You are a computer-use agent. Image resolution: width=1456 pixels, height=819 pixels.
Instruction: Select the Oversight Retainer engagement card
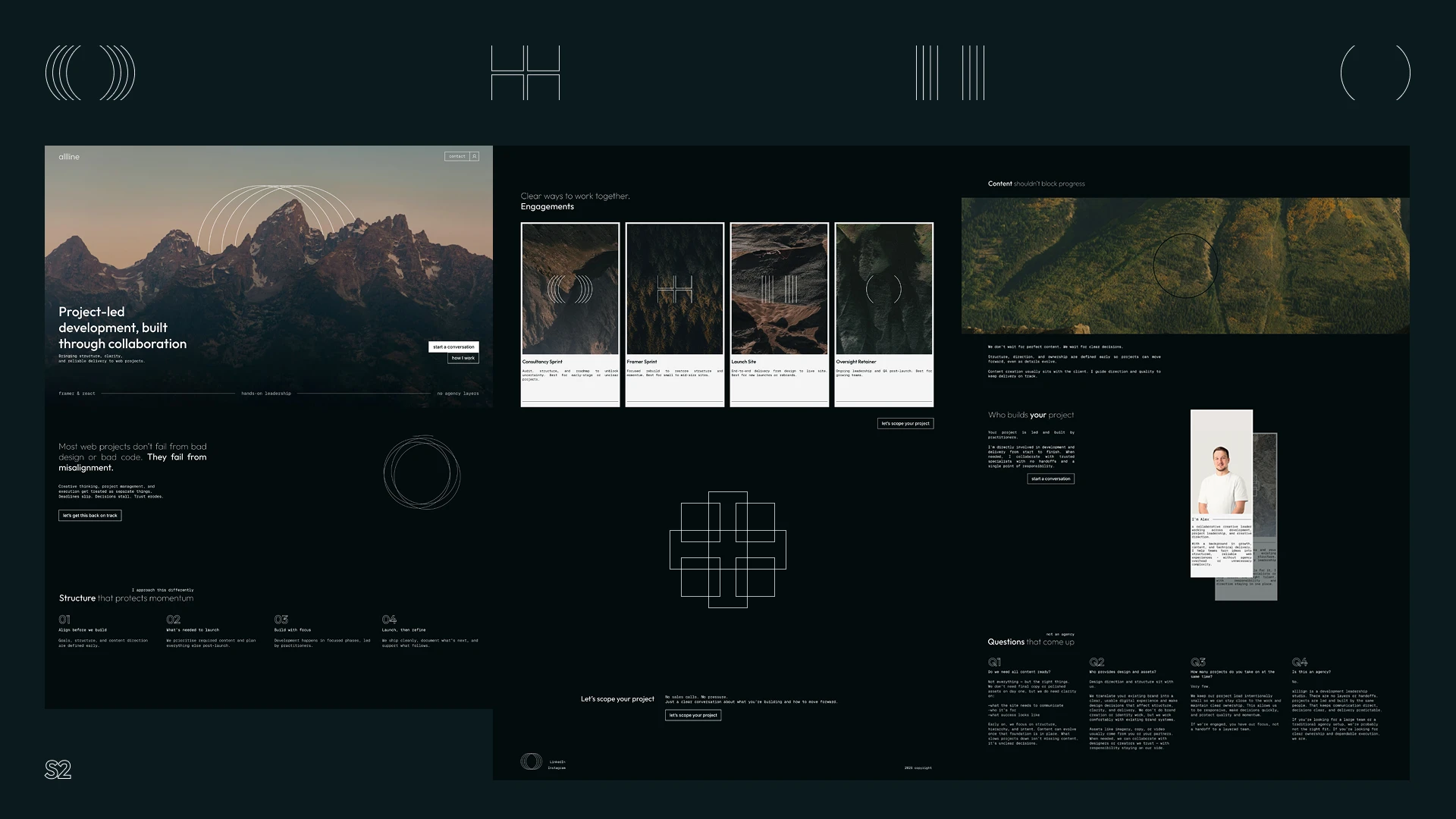(x=883, y=314)
